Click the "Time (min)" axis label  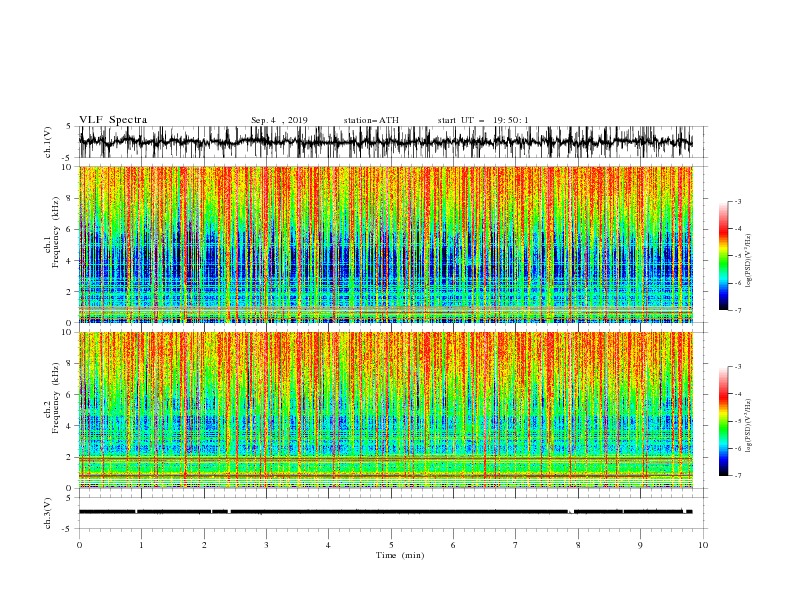tap(400, 555)
